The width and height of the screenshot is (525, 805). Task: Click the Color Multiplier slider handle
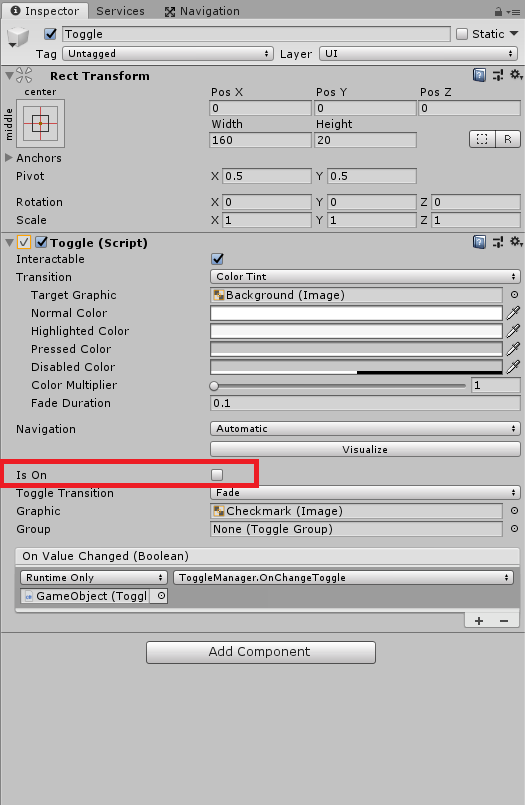214,386
